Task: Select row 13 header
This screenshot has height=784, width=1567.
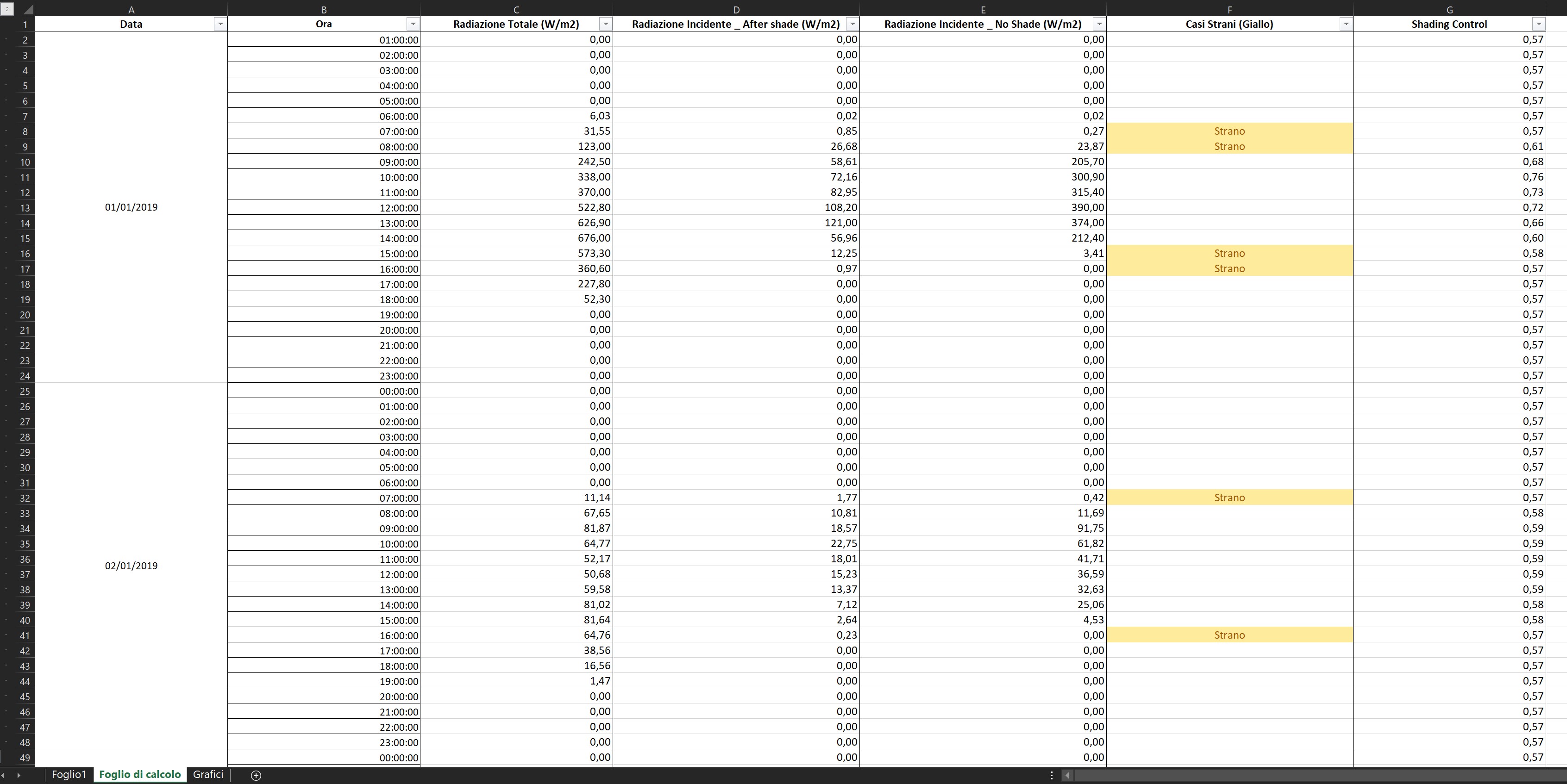Action: (x=25, y=208)
